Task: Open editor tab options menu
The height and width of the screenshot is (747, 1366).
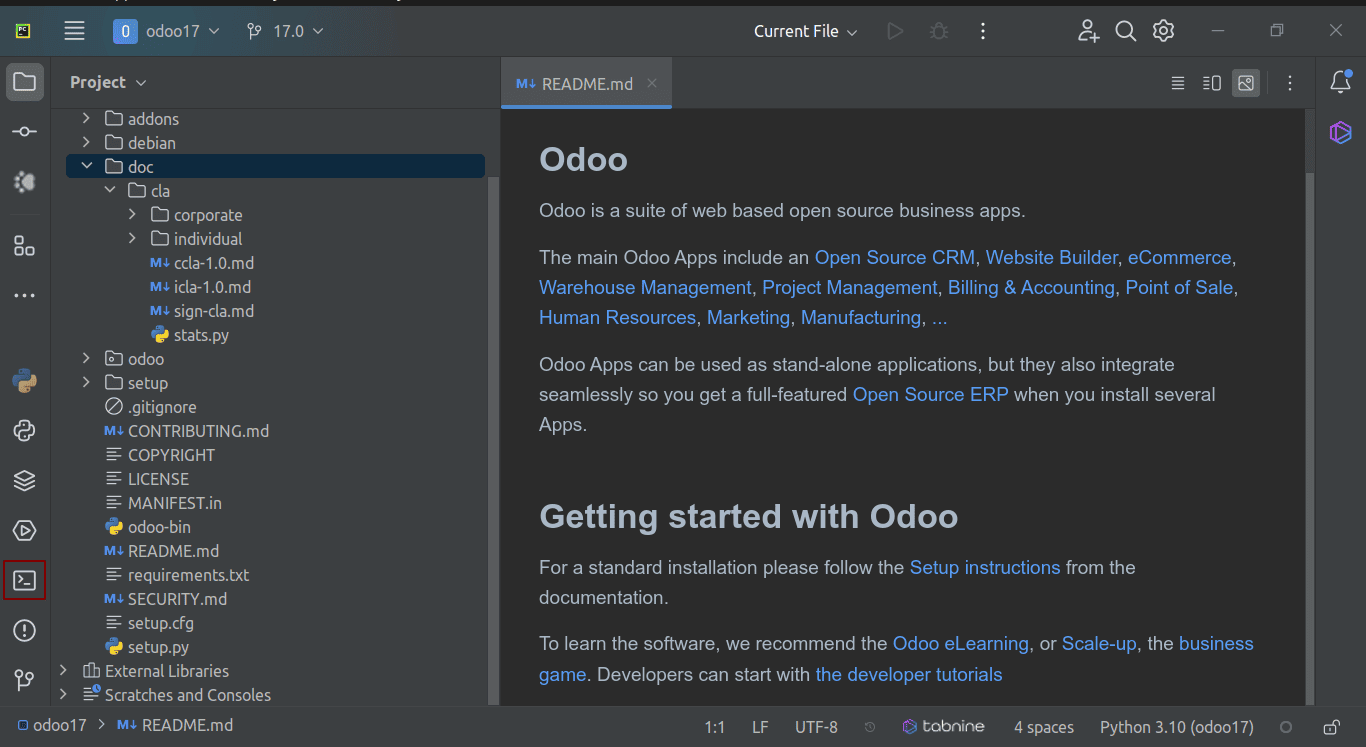Action: 1290,83
